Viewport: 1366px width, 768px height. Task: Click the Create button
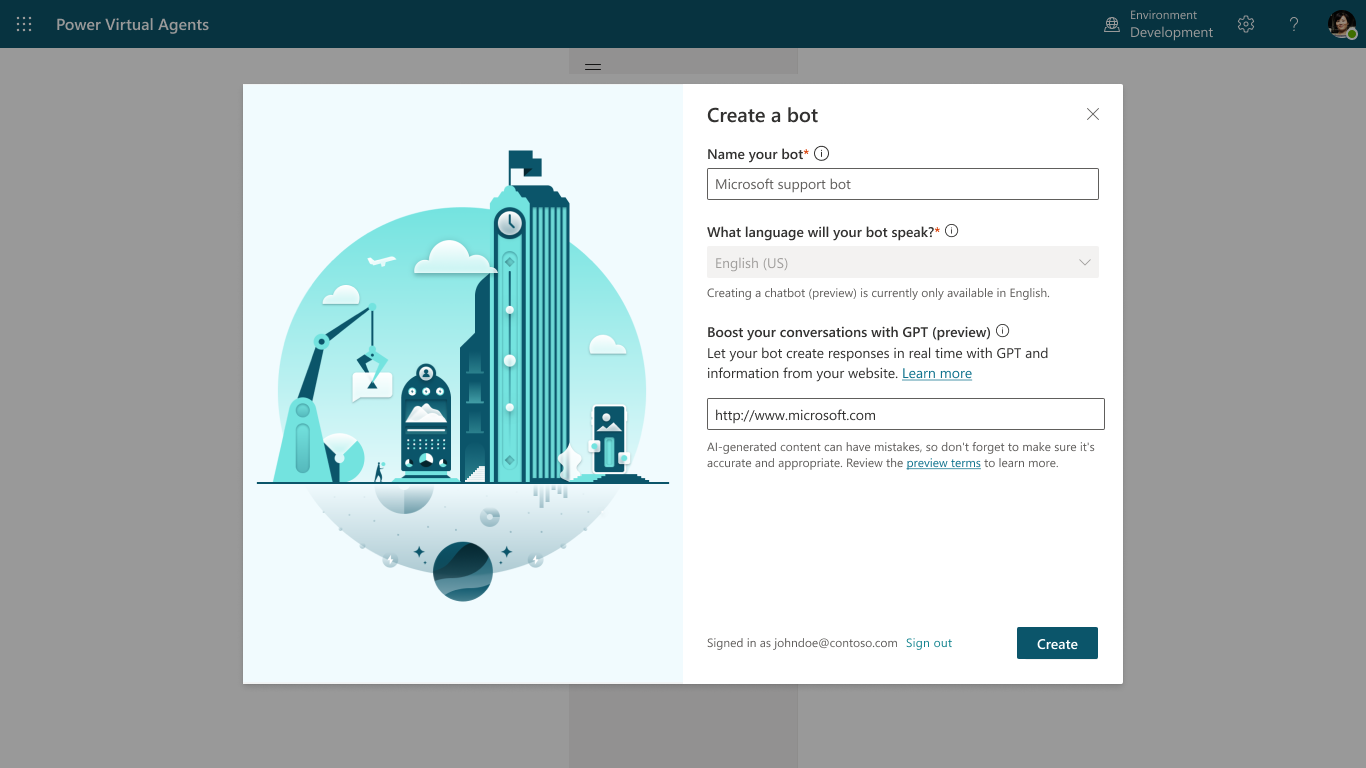click(1057, 644)
